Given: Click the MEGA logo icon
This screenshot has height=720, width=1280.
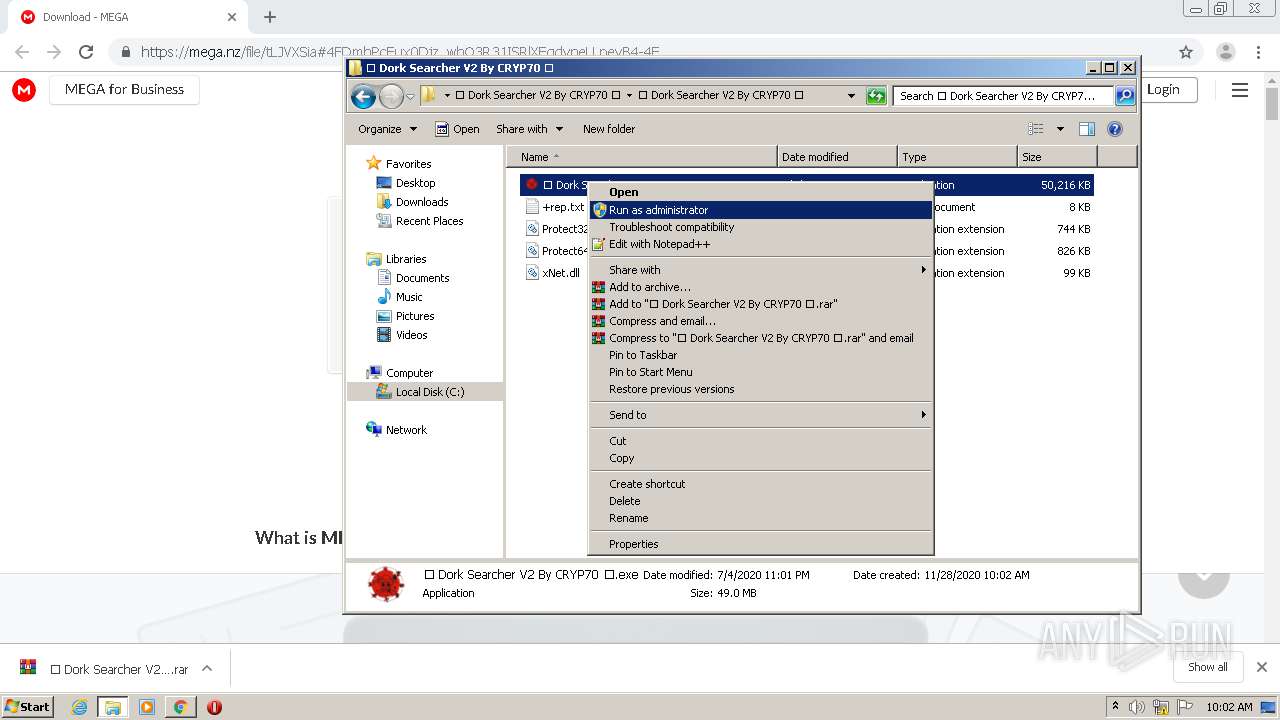Looking at the screenshot, I should pyautogui.click(x=24, y=89).
